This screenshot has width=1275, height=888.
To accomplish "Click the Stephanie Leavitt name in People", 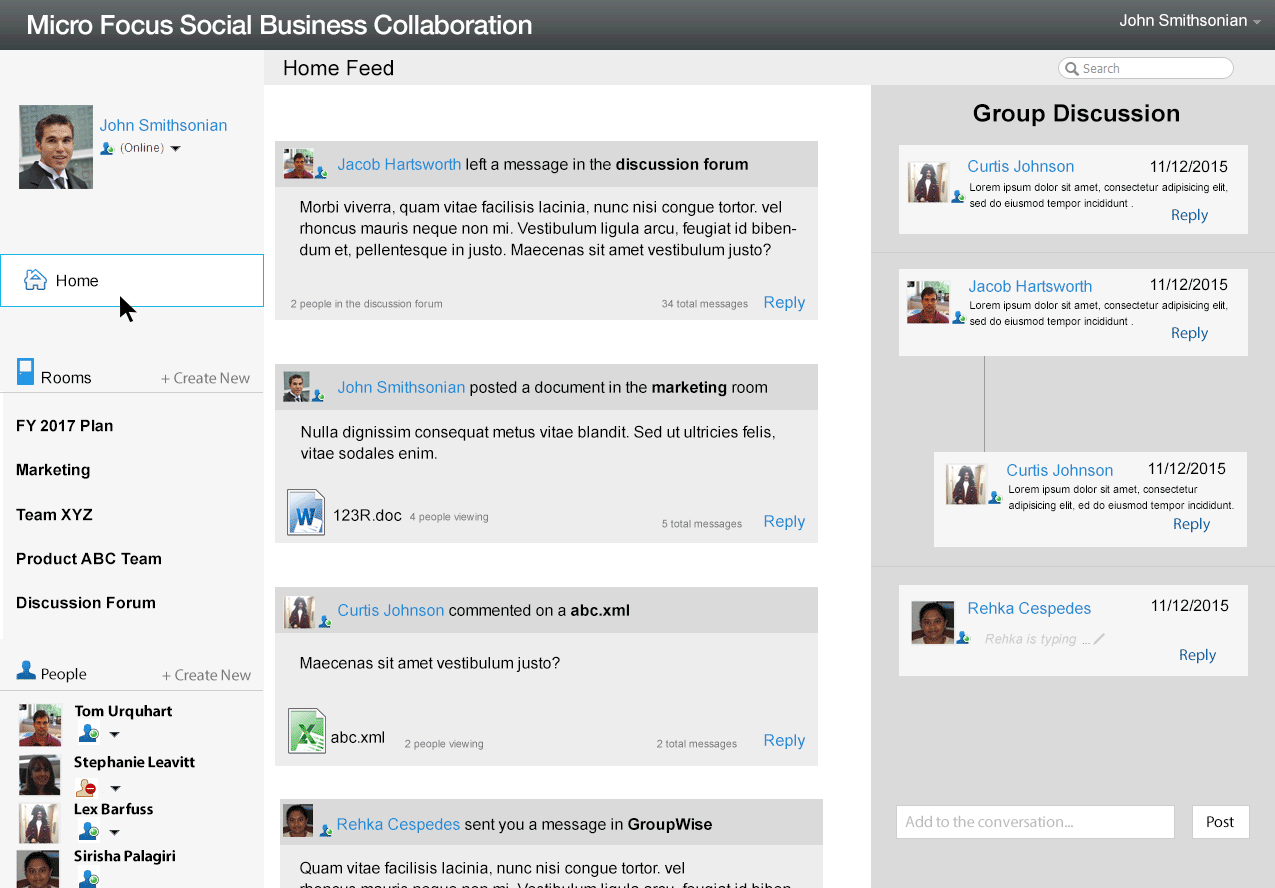I will click(134, 762).
